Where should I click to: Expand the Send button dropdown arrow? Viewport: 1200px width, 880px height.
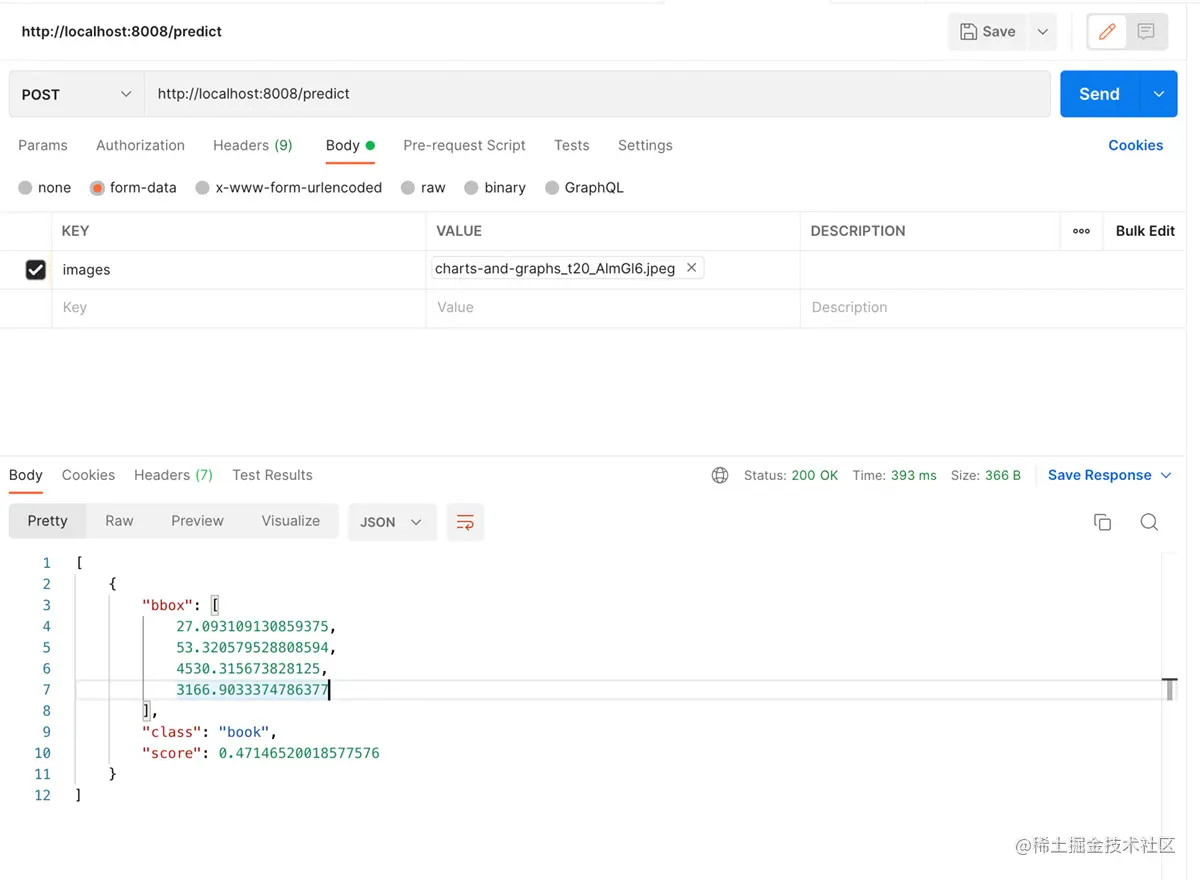(x=1158, y=94)
